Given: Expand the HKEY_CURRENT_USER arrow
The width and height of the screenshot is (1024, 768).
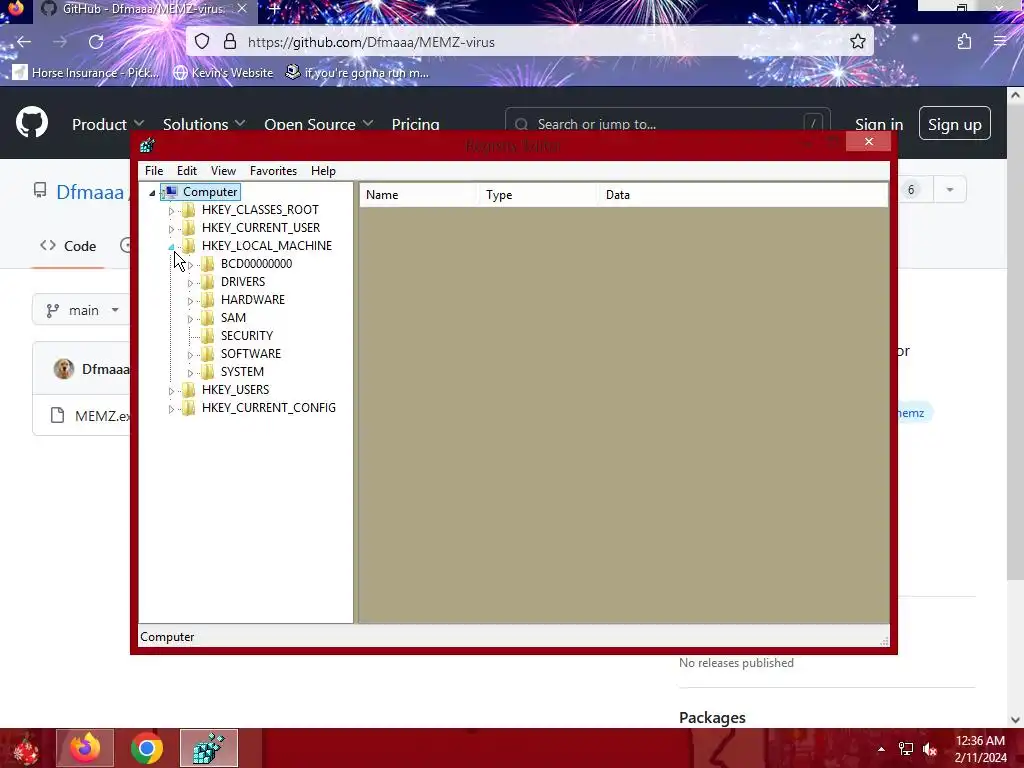Looking at the screenshot, I should tap(171, 229).
